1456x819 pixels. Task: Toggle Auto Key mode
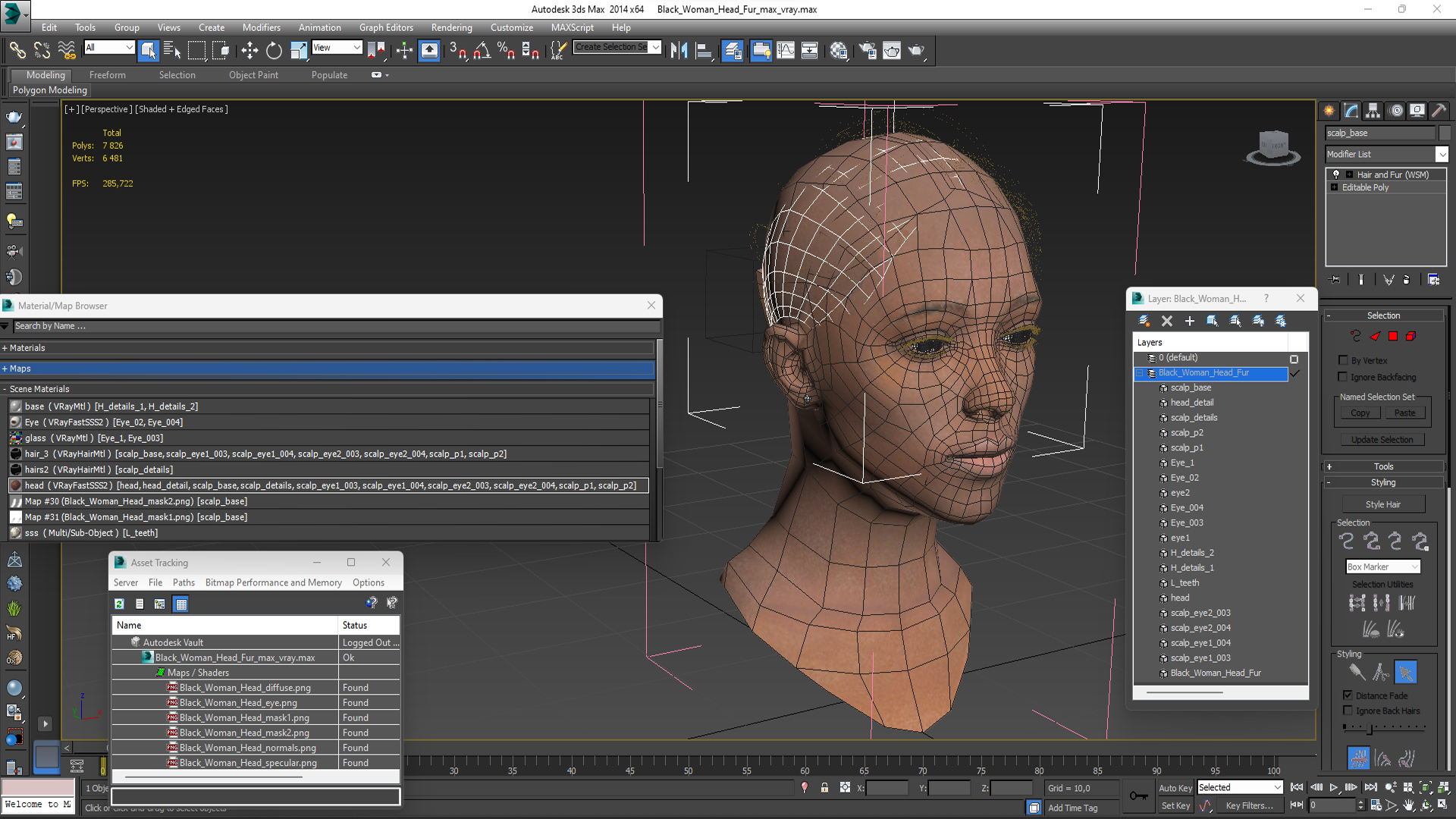[1175, 788]
